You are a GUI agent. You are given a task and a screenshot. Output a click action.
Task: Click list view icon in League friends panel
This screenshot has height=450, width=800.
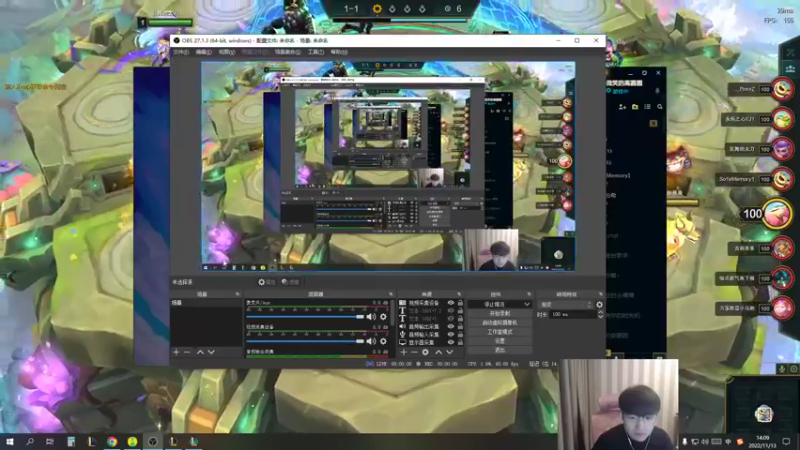(x=647, y=107)
